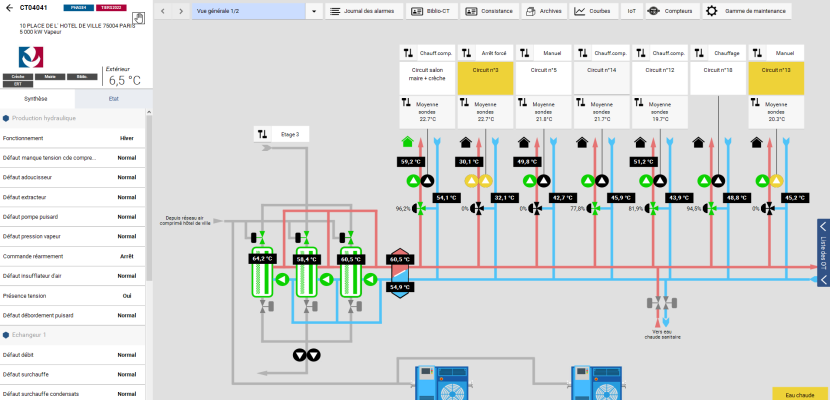Select the Circuit n°14 box
830x400 pixels.
click(602, 78)
